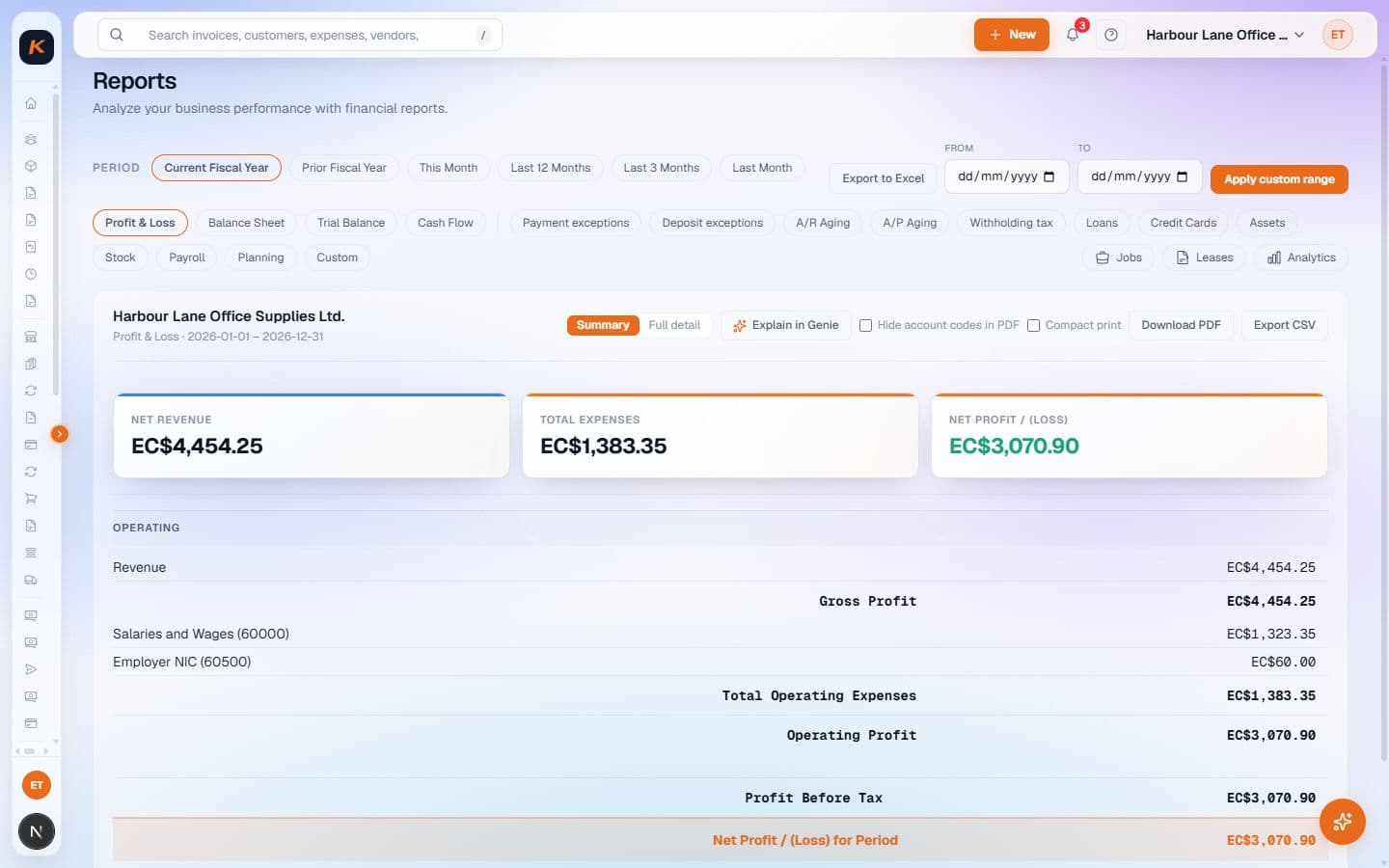The image size is (1389, 868).
Task: Open the Payroll tab
Action: (x=187, y=258)
